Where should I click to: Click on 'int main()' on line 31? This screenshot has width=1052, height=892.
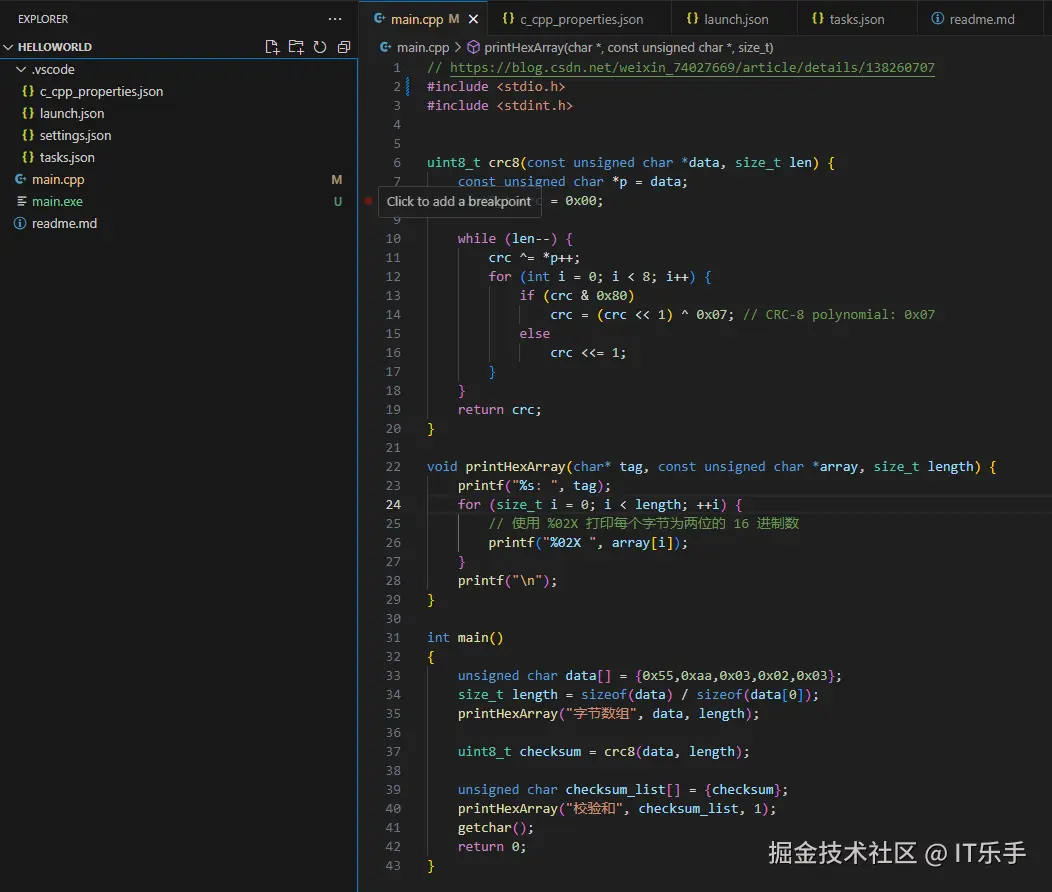pos(465,637)
